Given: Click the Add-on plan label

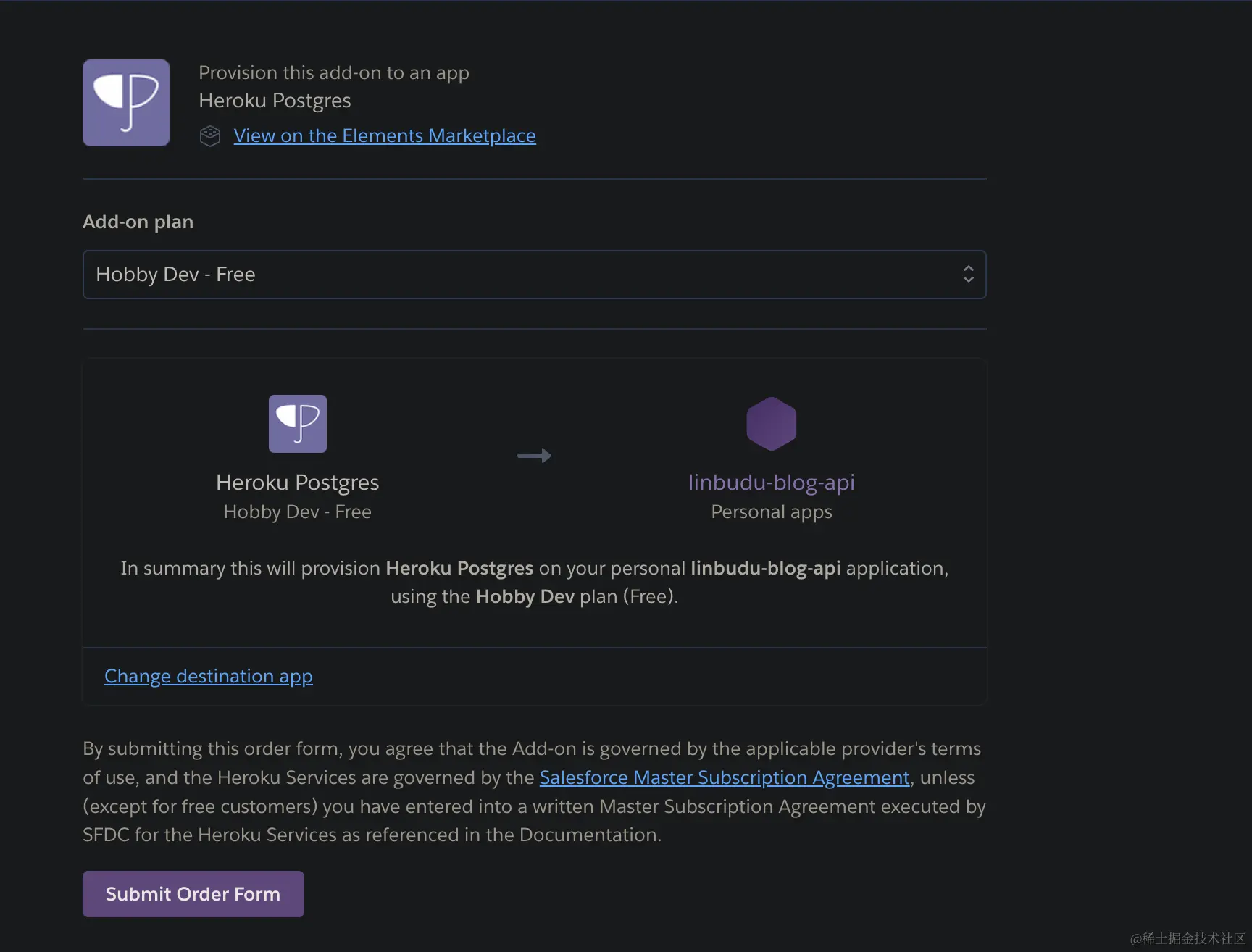Looking at the screenshot, I should (x=138, y=222).
